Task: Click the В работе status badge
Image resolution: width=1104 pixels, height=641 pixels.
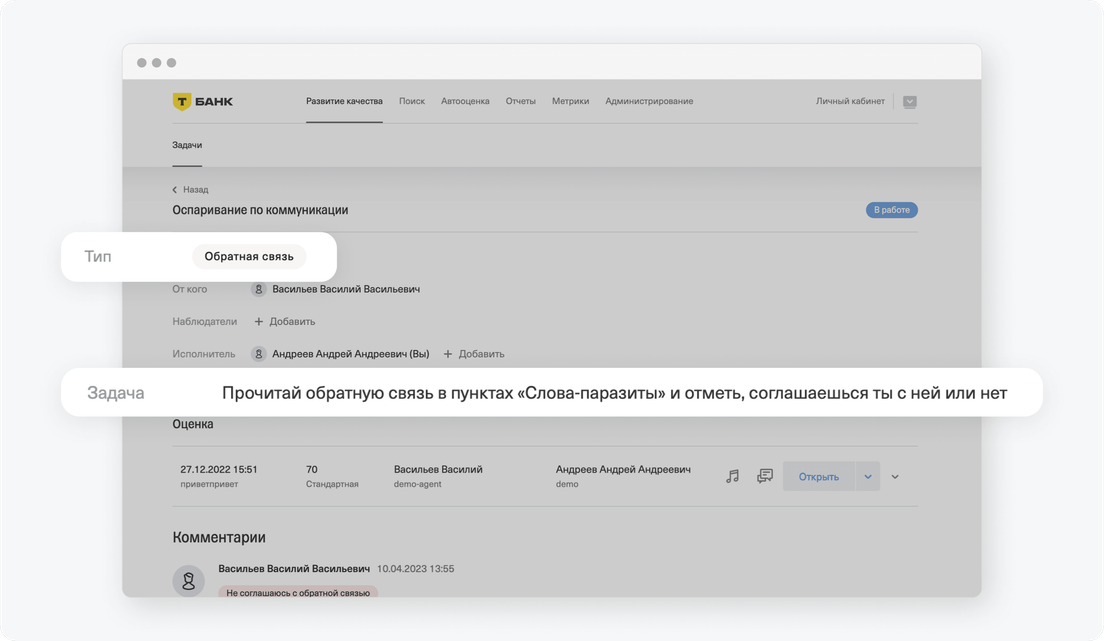Action: pyautogui.click(x=891, y=210)
